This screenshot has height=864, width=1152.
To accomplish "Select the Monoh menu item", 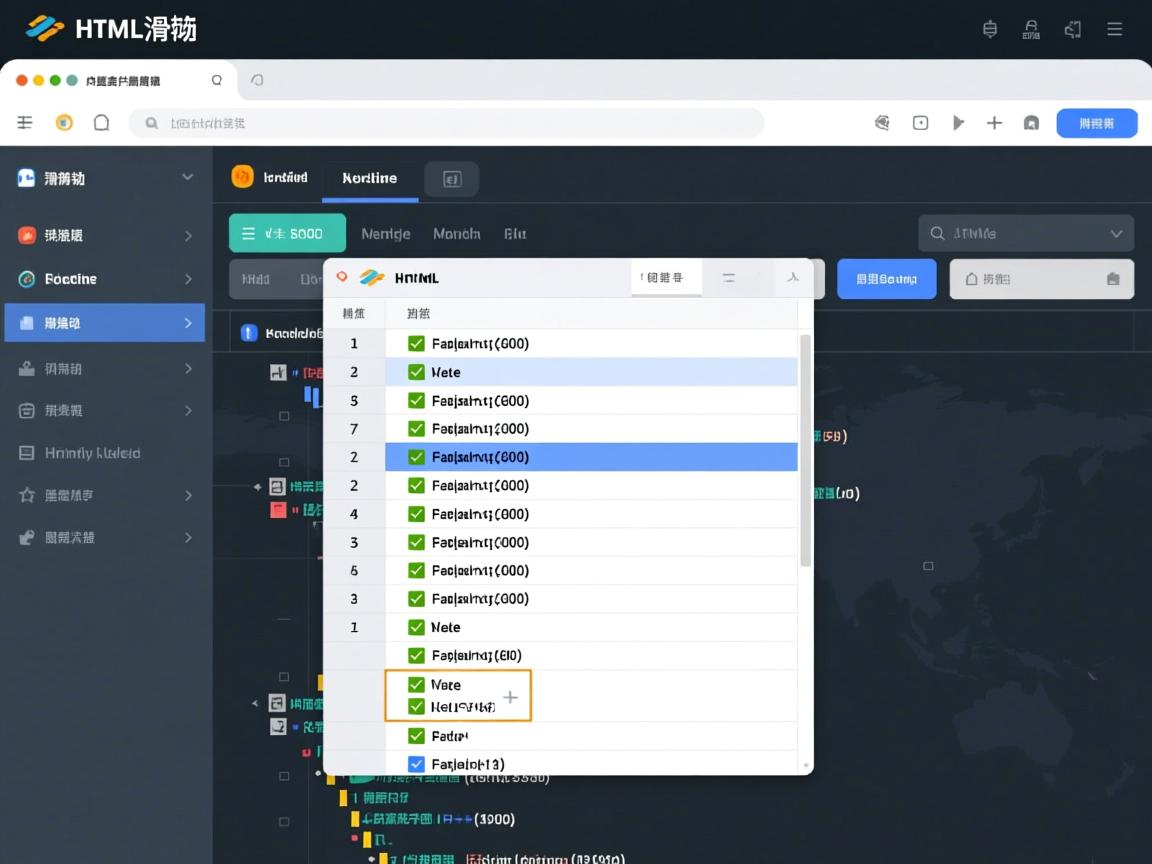I will [x=456, y=233].
